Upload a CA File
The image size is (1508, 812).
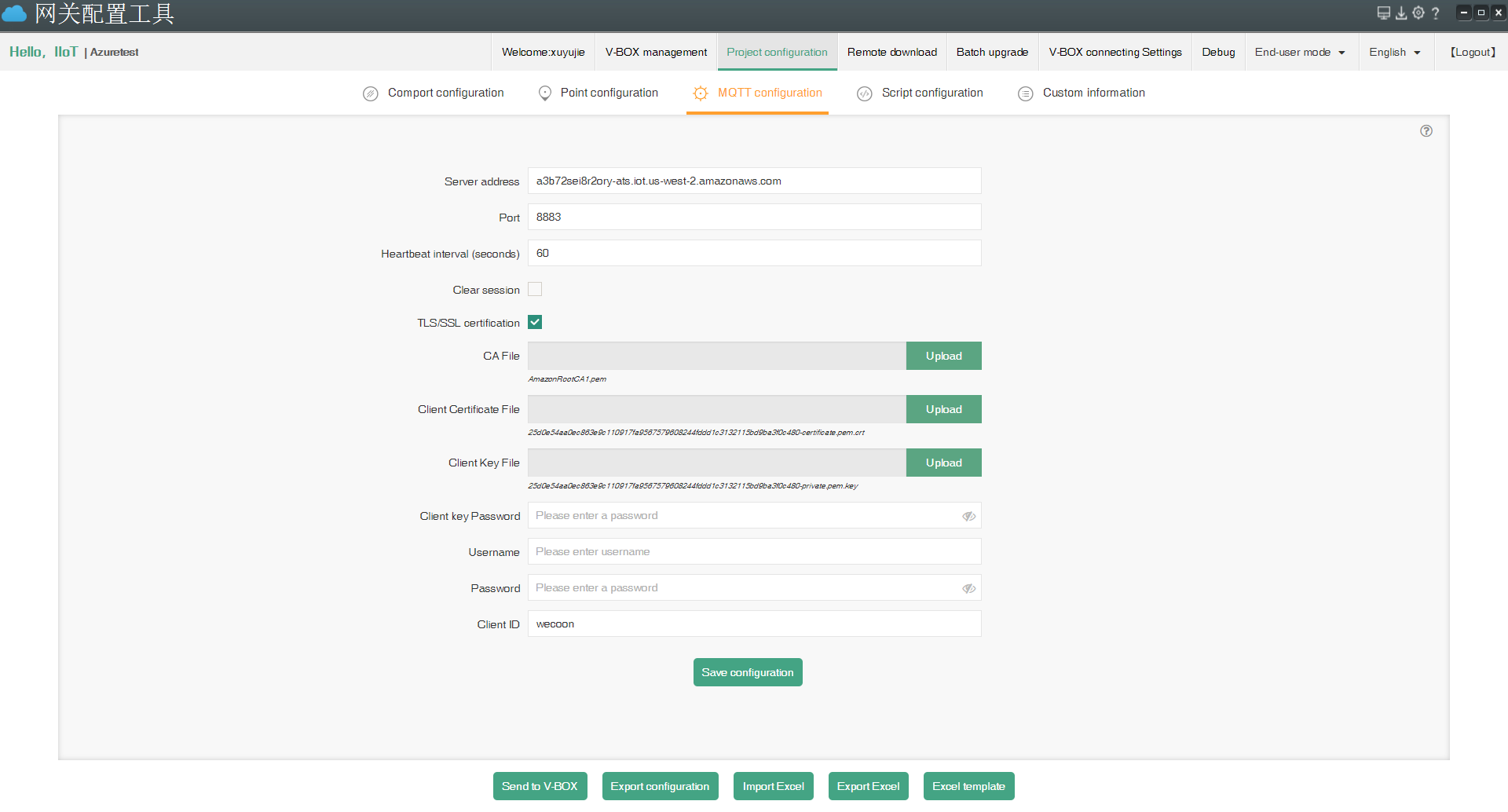943,356
